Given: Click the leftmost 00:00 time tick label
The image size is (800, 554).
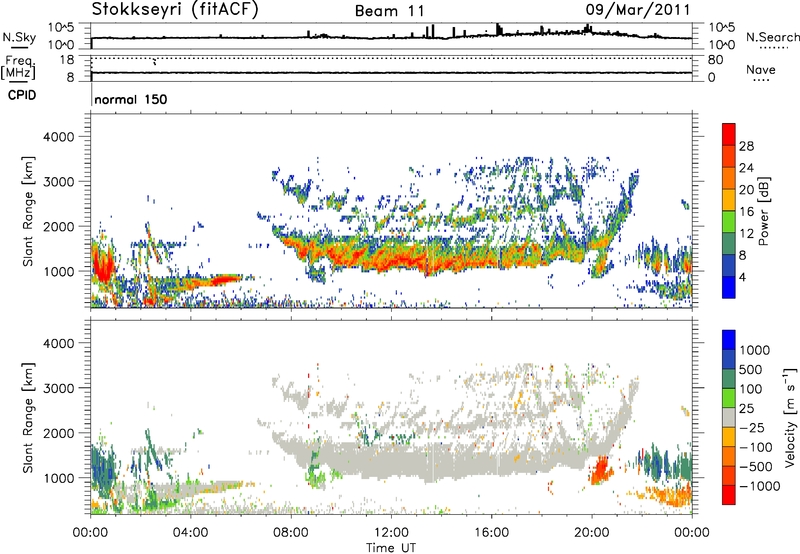Looking at the screenshot, I should 90,533.
